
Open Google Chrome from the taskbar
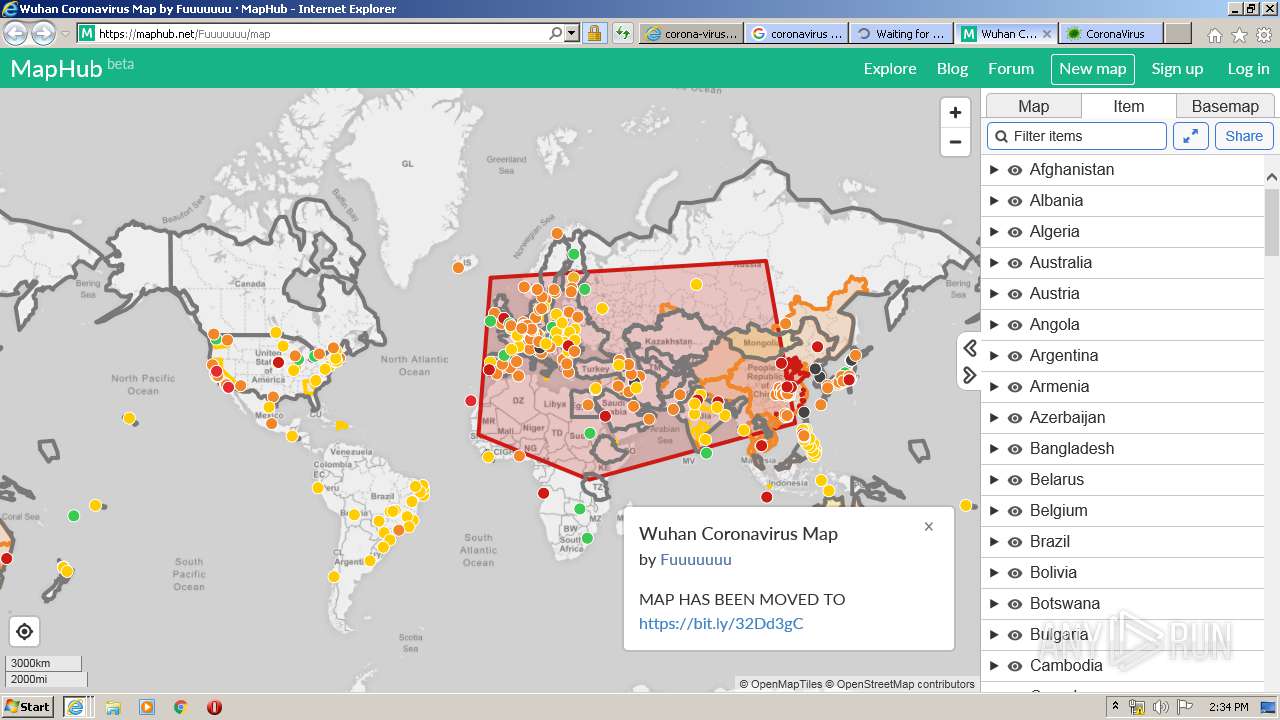tap(181, 707)
